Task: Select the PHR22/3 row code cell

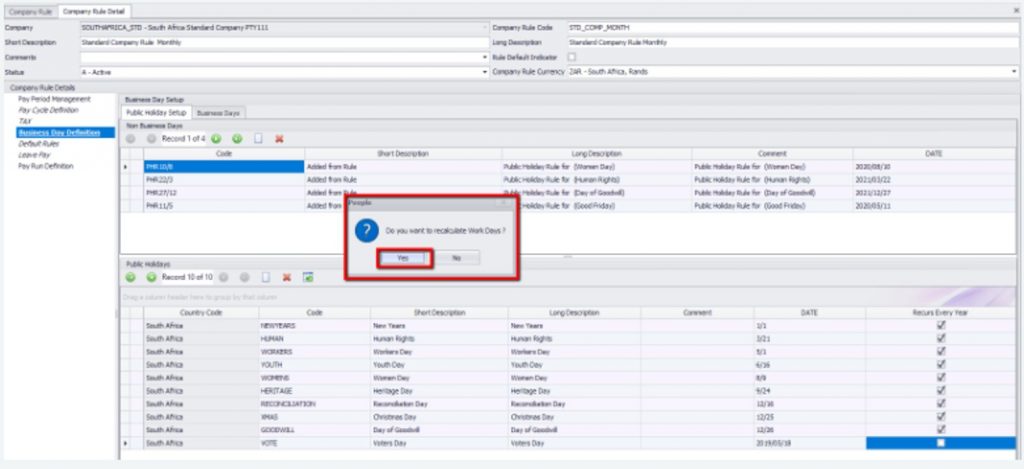Action: 224,180
